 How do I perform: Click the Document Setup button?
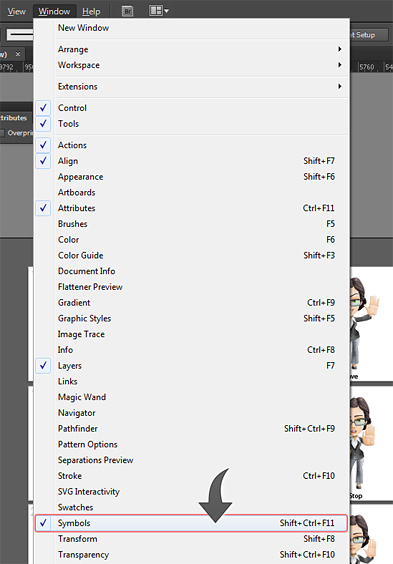pyautogui.click(x=369, y=35)
